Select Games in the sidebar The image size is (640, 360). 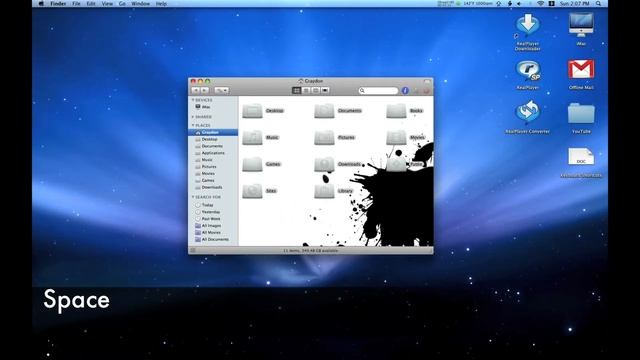click(x=213, y=180)
